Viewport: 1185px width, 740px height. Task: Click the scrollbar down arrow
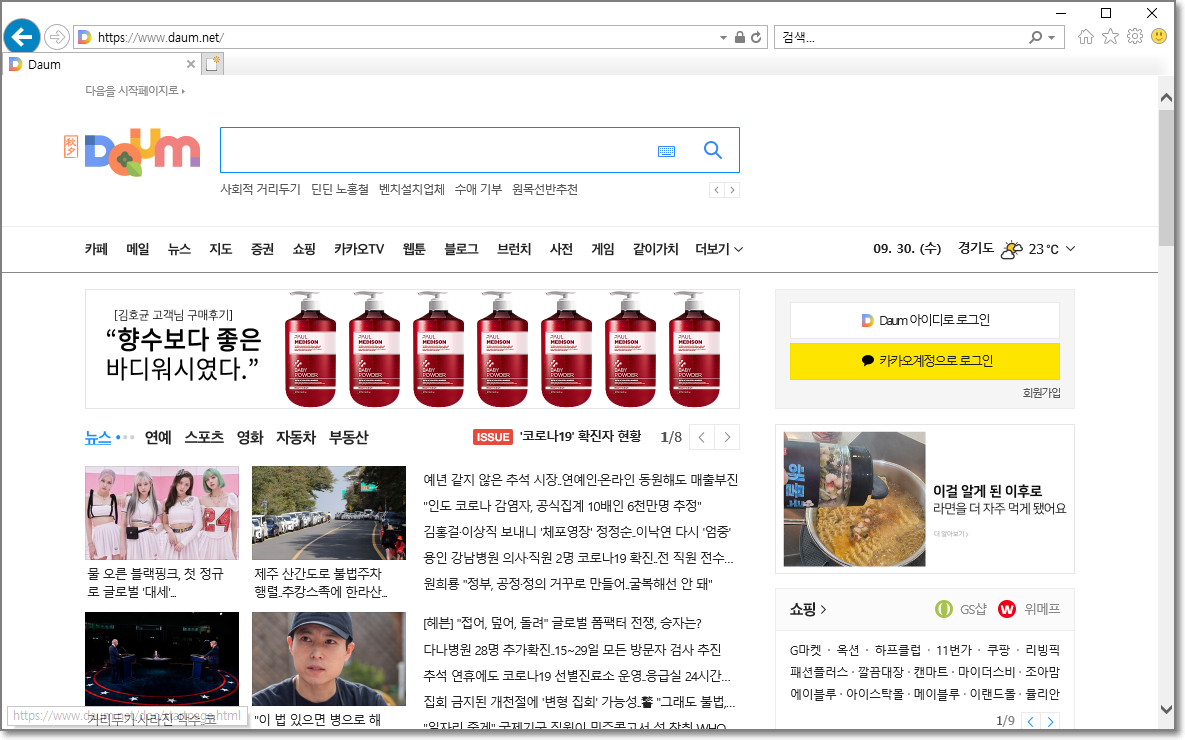[x=1166, y=709]
